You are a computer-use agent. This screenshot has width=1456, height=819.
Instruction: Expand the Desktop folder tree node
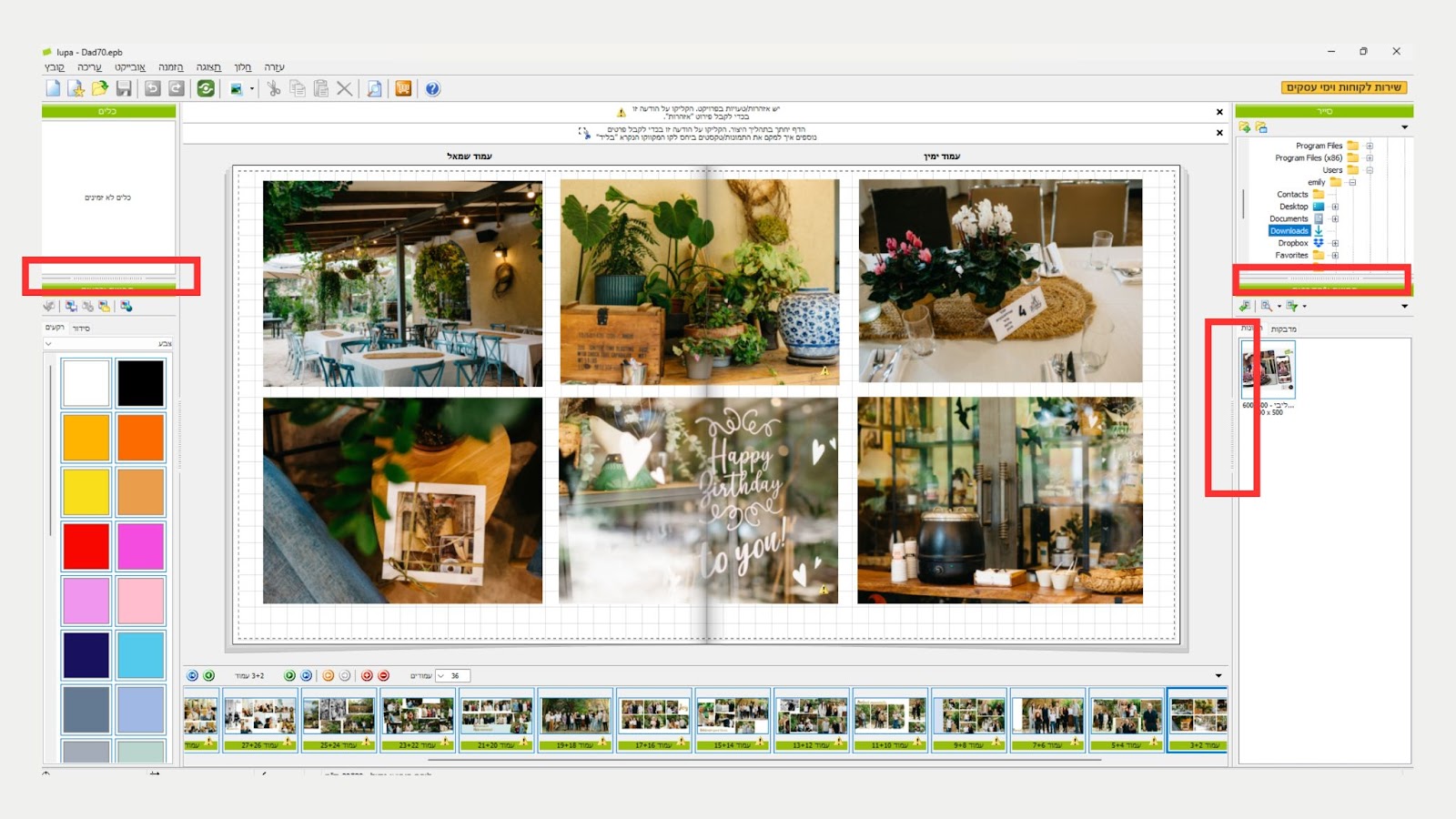coord(1335,207)
